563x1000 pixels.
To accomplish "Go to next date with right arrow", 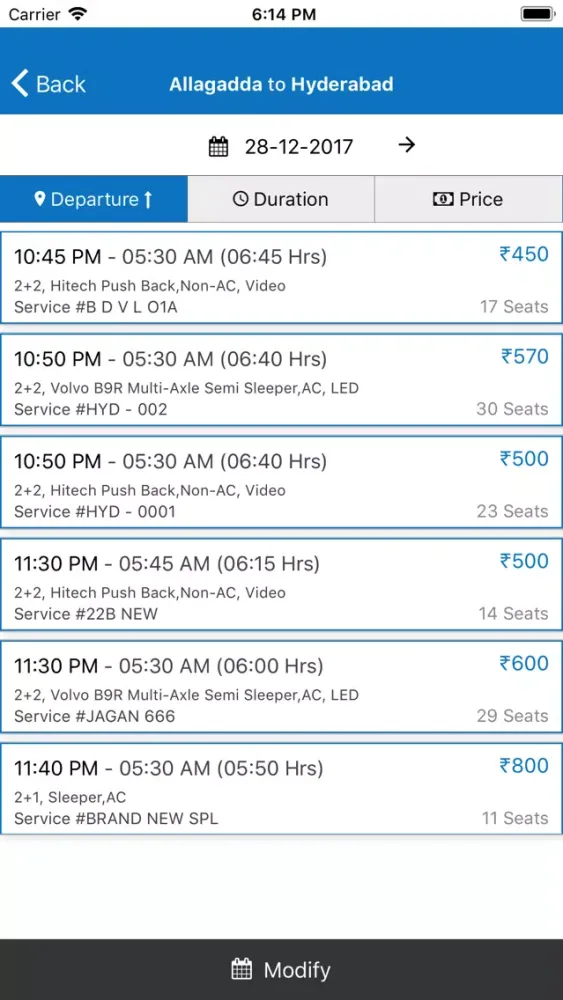I will tap(406, 145).
